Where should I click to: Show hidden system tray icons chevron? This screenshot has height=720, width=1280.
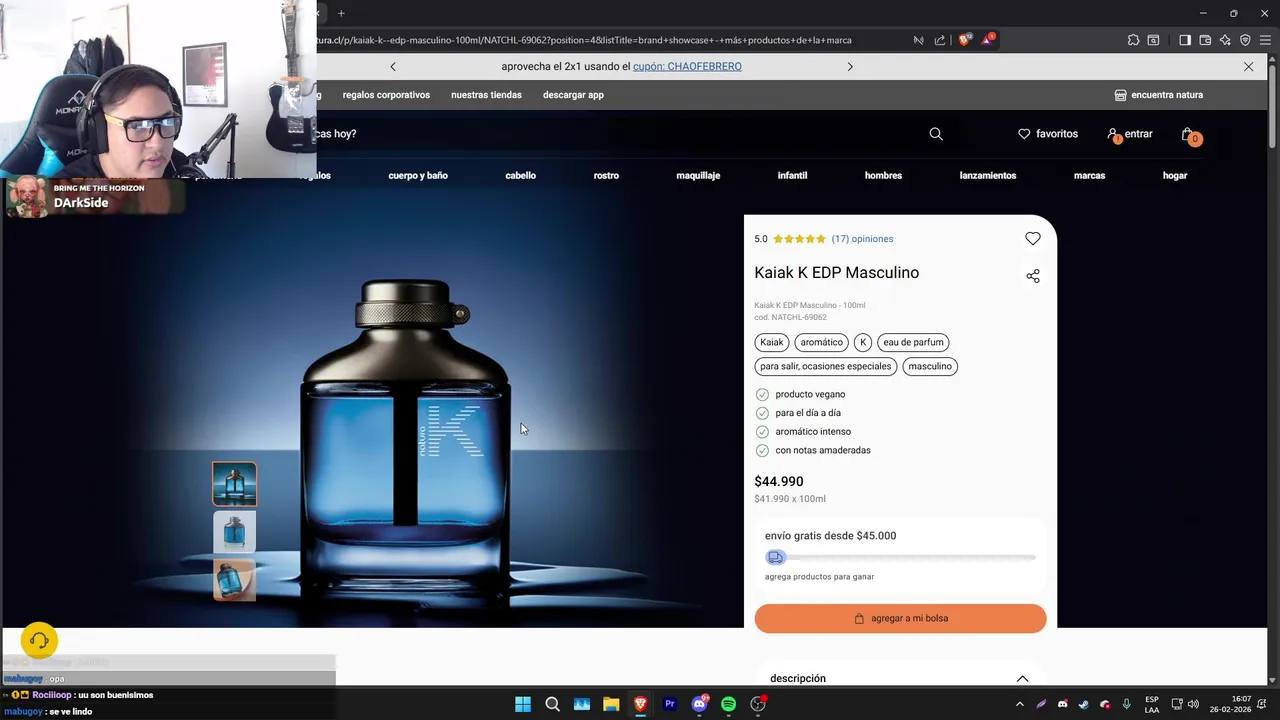[1019, 704]
